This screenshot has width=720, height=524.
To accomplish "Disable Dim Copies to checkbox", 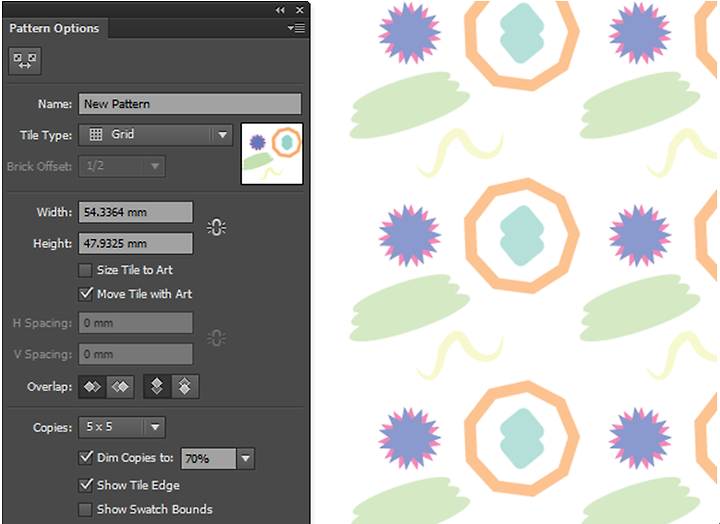I will tap(85, 457).
